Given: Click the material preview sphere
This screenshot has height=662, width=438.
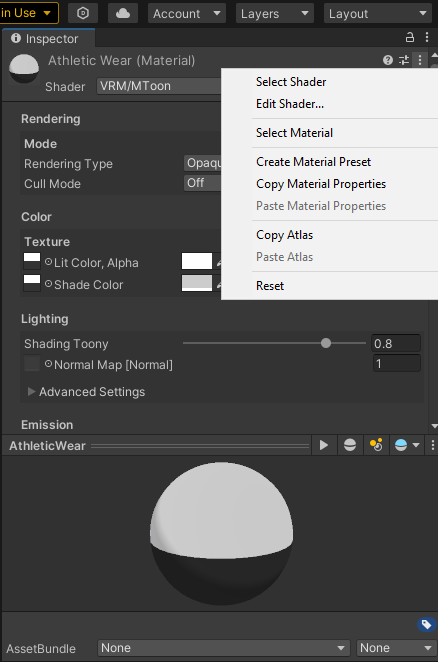Looking at the screenshot, I should [x=221, y=534].
